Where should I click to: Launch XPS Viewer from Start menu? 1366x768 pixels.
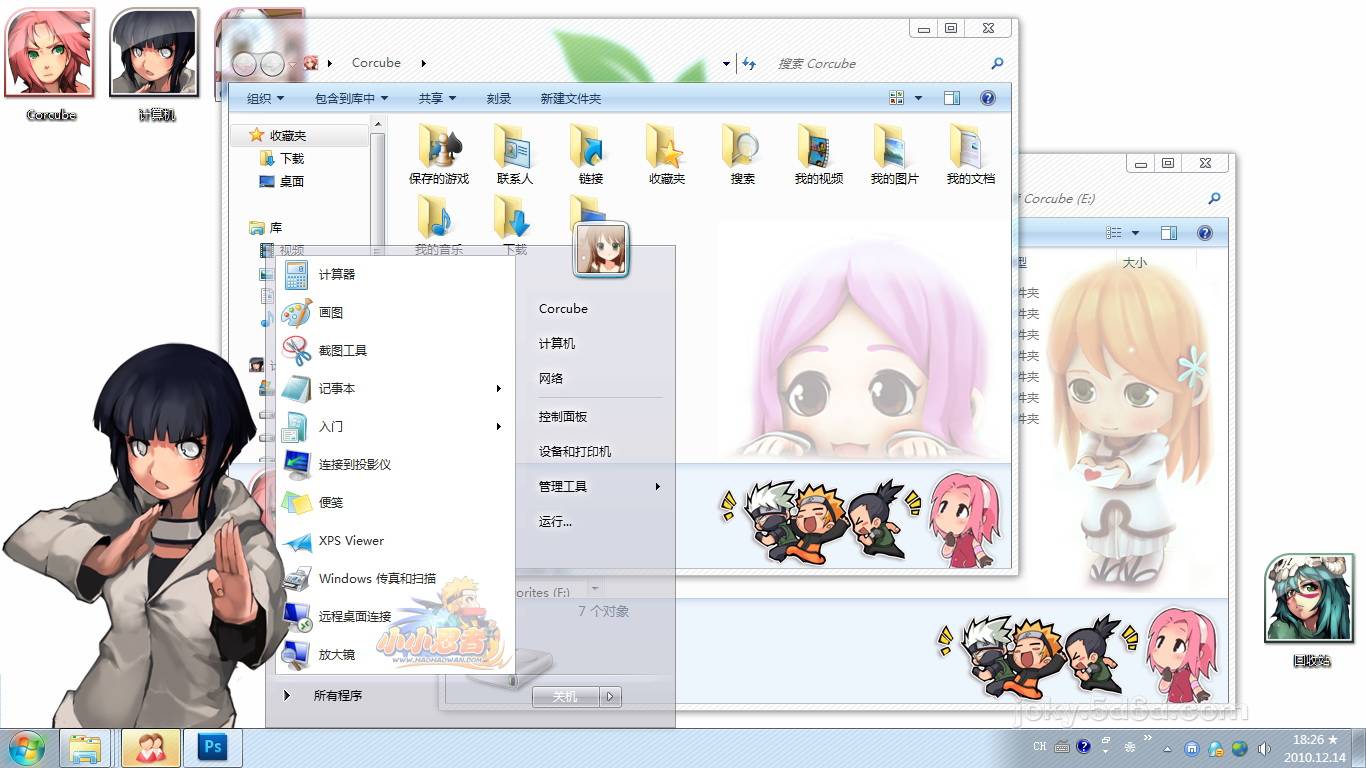(x=394, y=540)
